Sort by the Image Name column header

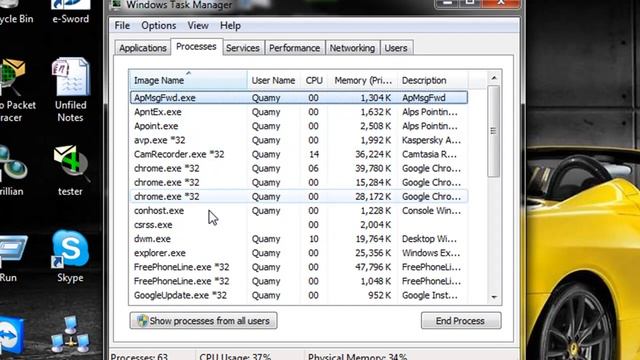188,80
